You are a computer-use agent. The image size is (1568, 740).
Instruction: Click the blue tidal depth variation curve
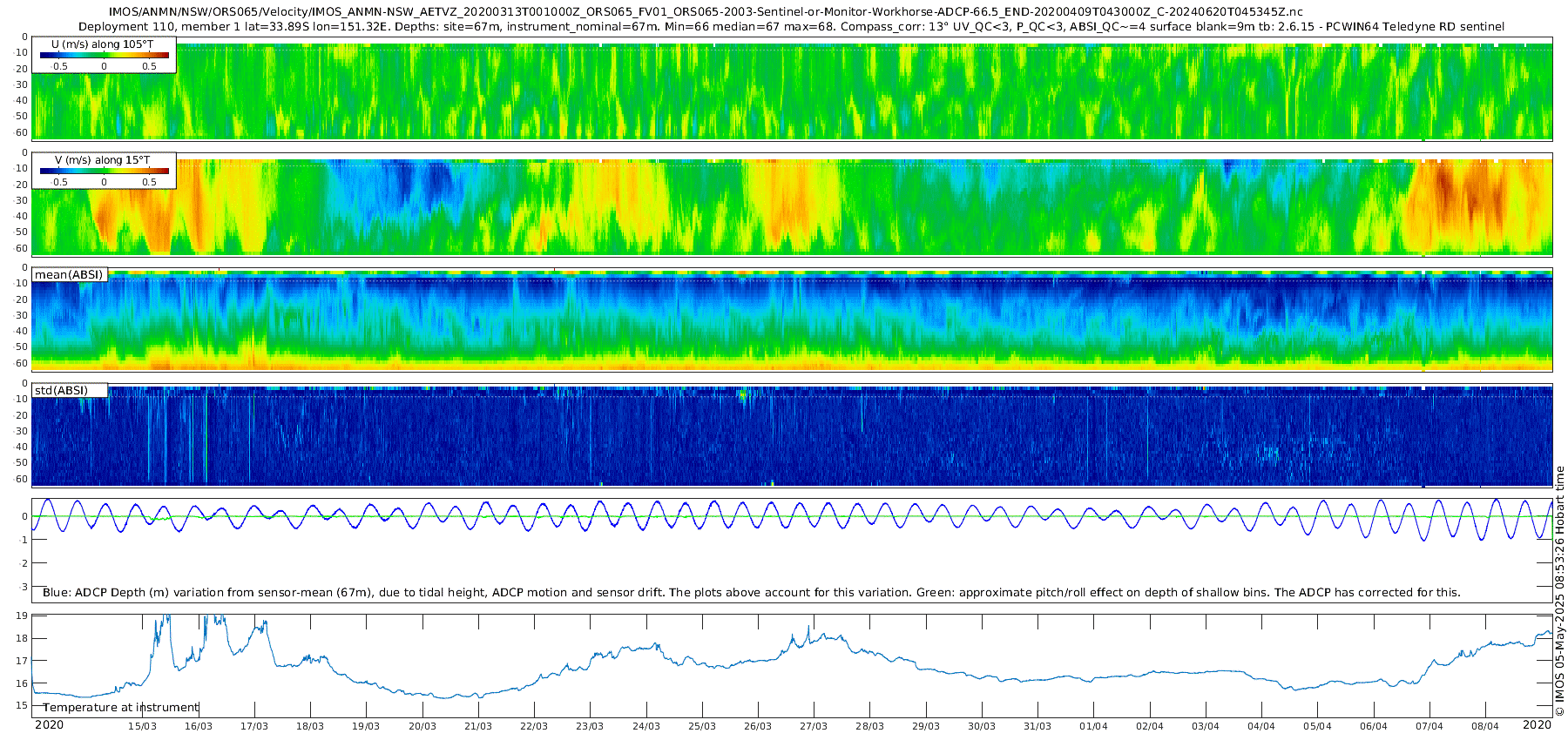coord(792,519)
